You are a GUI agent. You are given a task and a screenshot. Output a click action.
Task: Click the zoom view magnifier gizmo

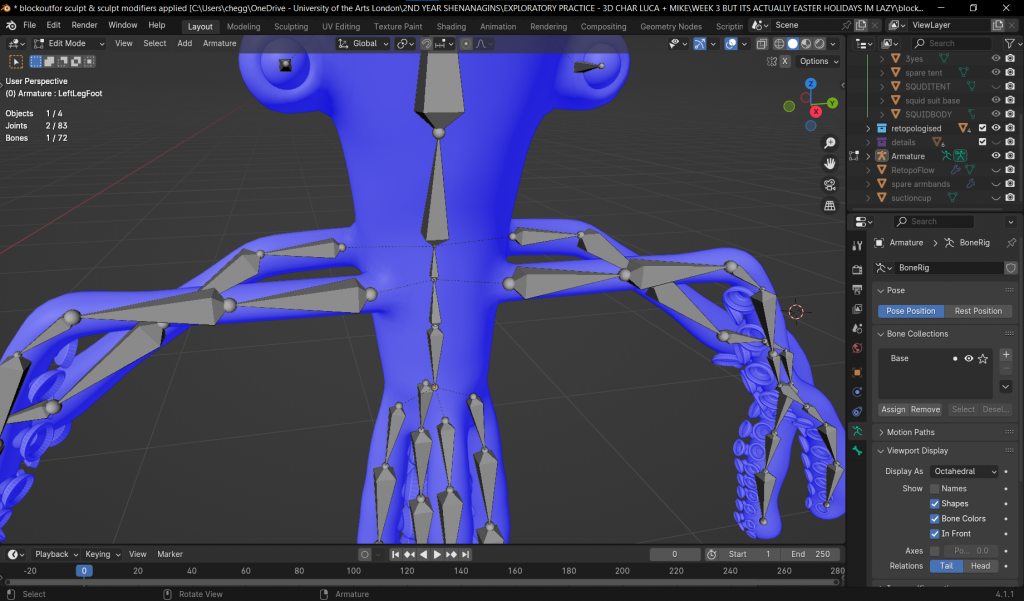pos(830,143)
